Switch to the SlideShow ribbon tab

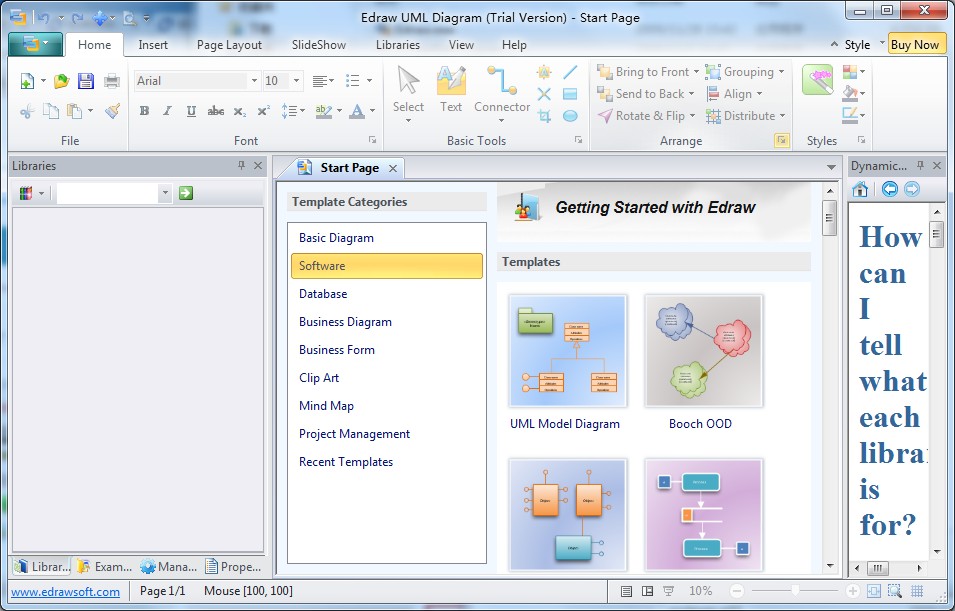coord(319,45)
